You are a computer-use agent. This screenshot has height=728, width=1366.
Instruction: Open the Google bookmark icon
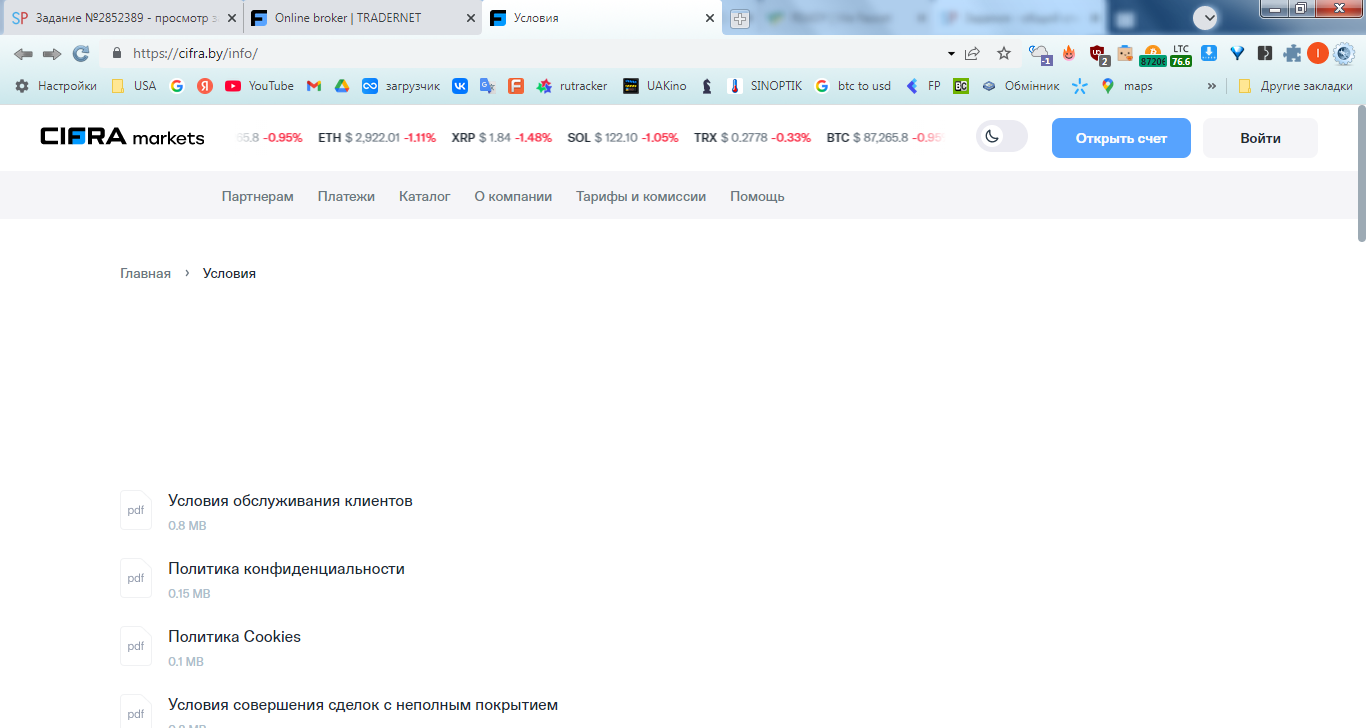(x=177, y=86)
